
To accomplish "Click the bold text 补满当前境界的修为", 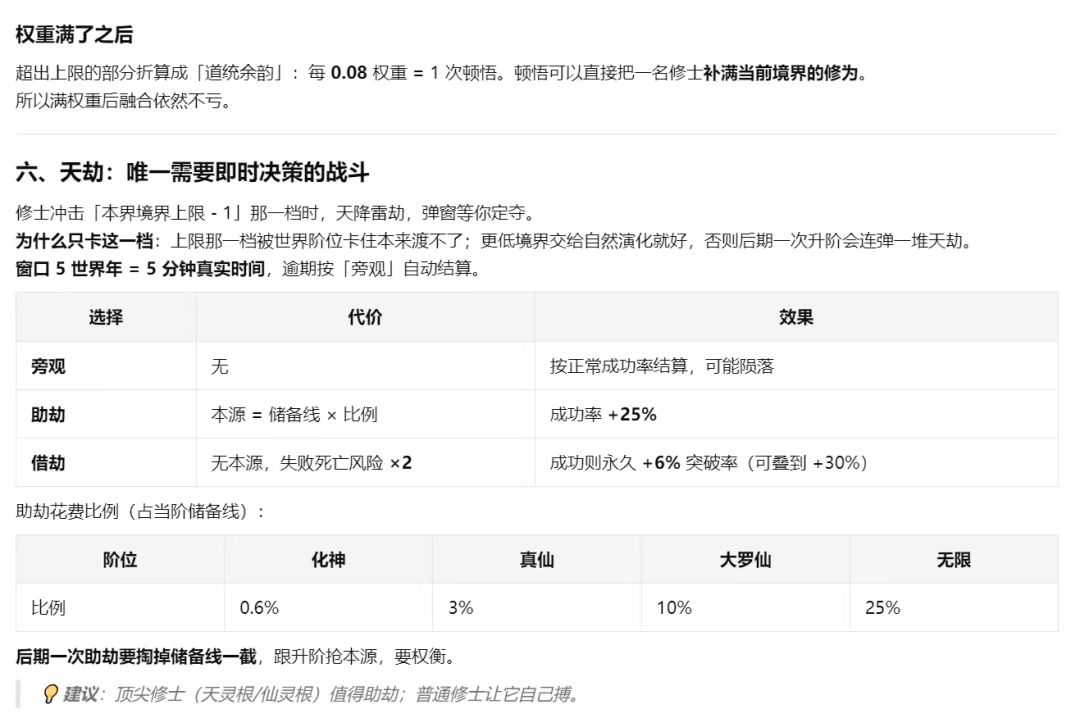I will click(780, 72).
